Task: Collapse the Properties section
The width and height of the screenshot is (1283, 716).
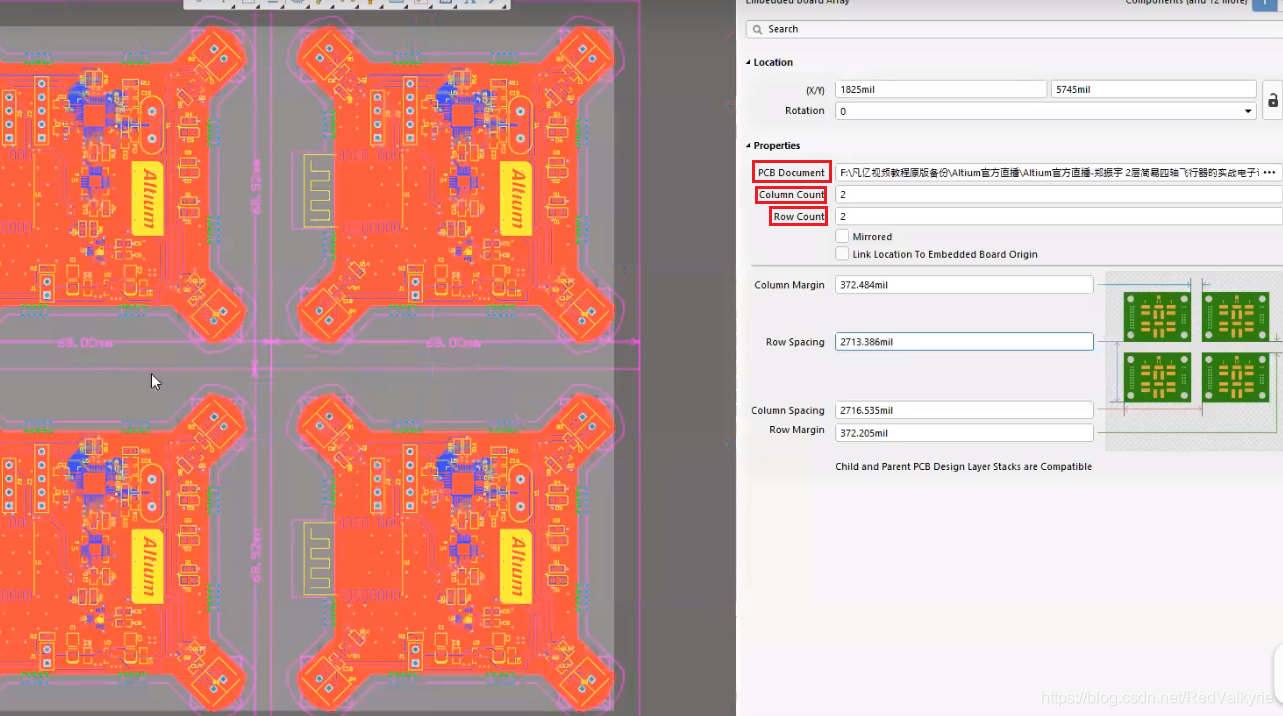Action: click(748, 146)
